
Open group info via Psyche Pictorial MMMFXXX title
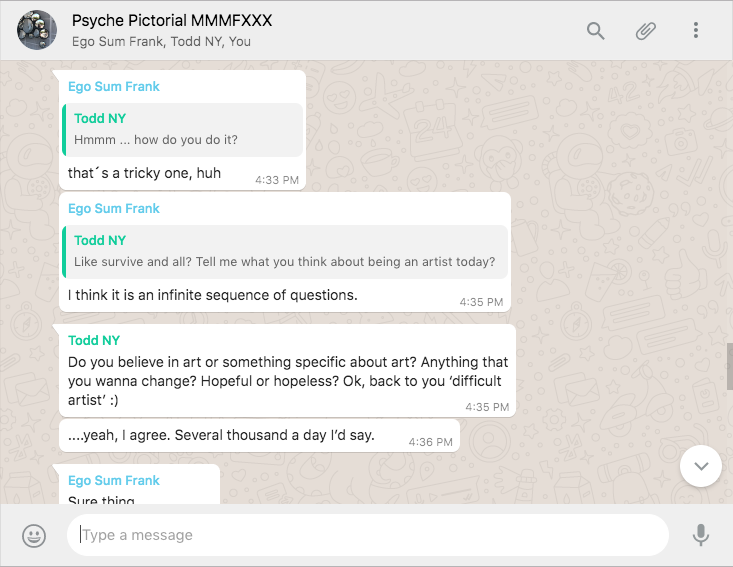(172, 21)
